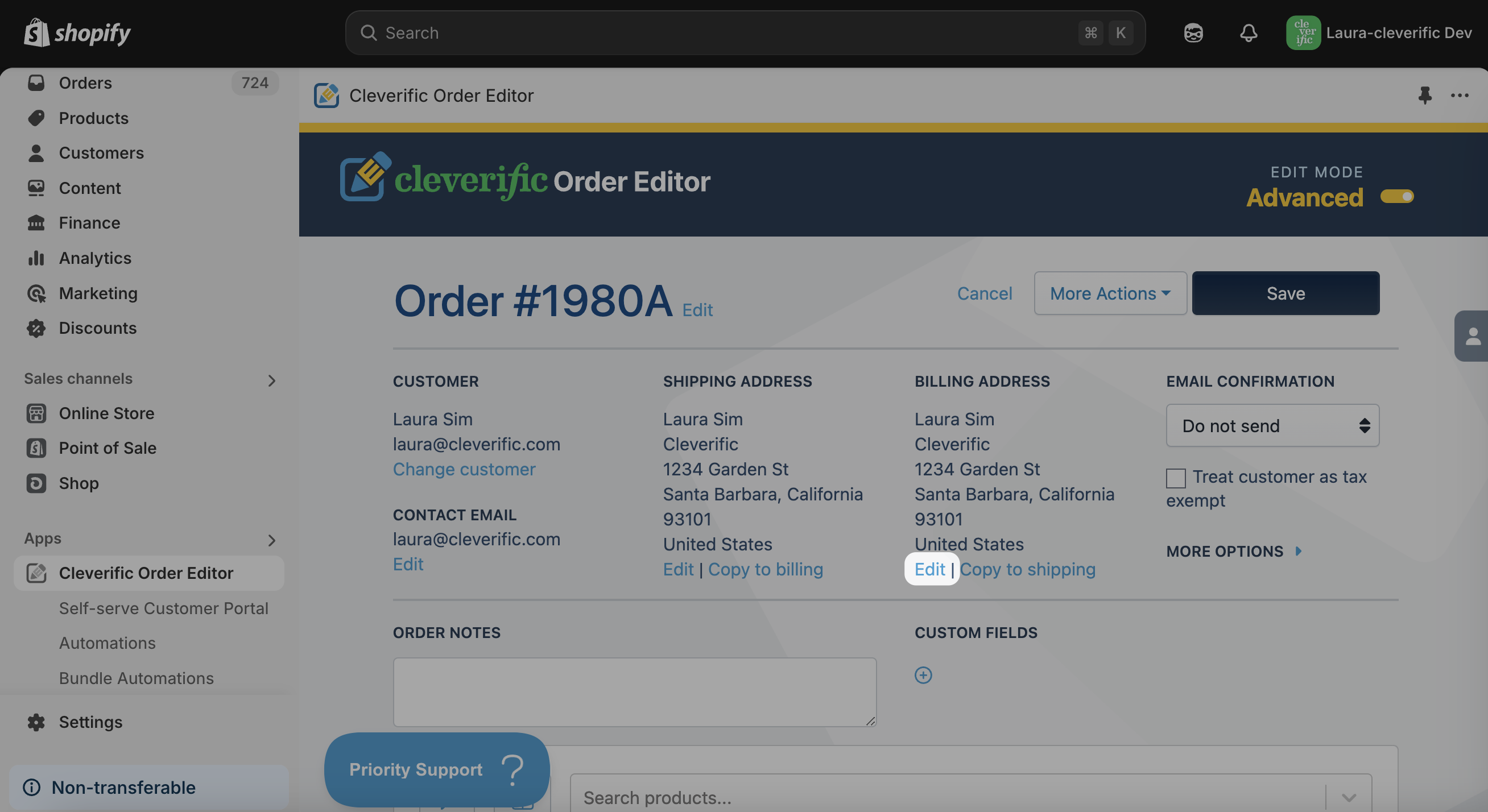Expand the Apps section

271,541
